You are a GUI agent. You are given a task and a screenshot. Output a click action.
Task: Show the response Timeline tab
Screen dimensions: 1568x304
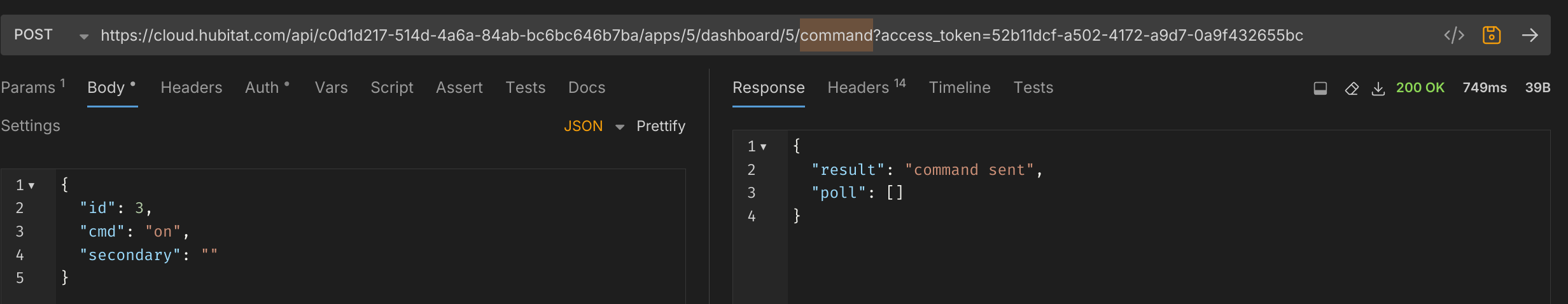pos(959,88)
